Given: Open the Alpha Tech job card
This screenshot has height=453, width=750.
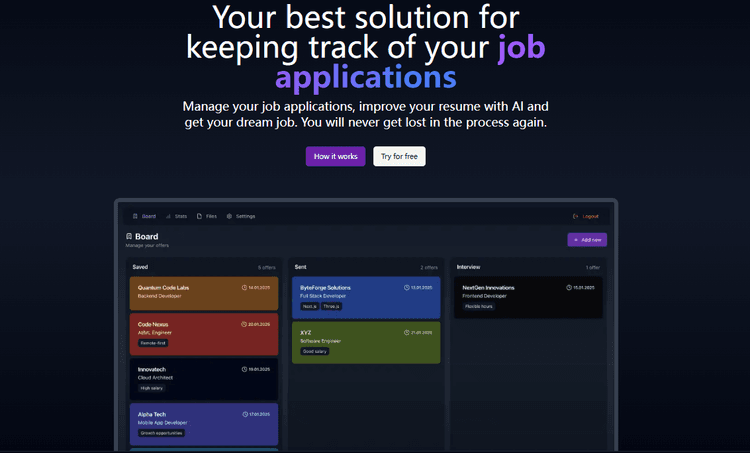Looking at the screenshot, I should (x=204, y=423).
